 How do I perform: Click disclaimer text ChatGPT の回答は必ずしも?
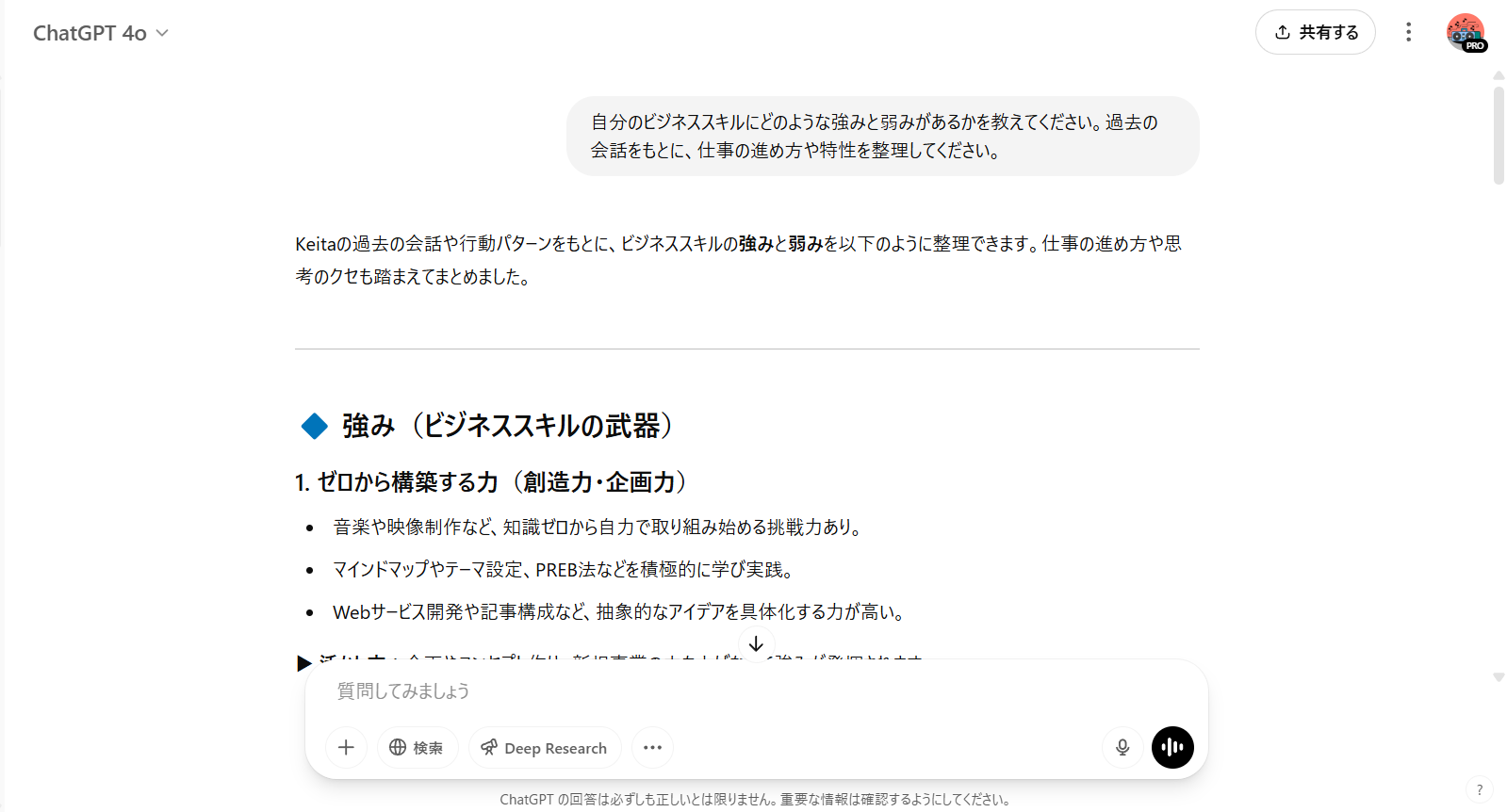[756, 799]
